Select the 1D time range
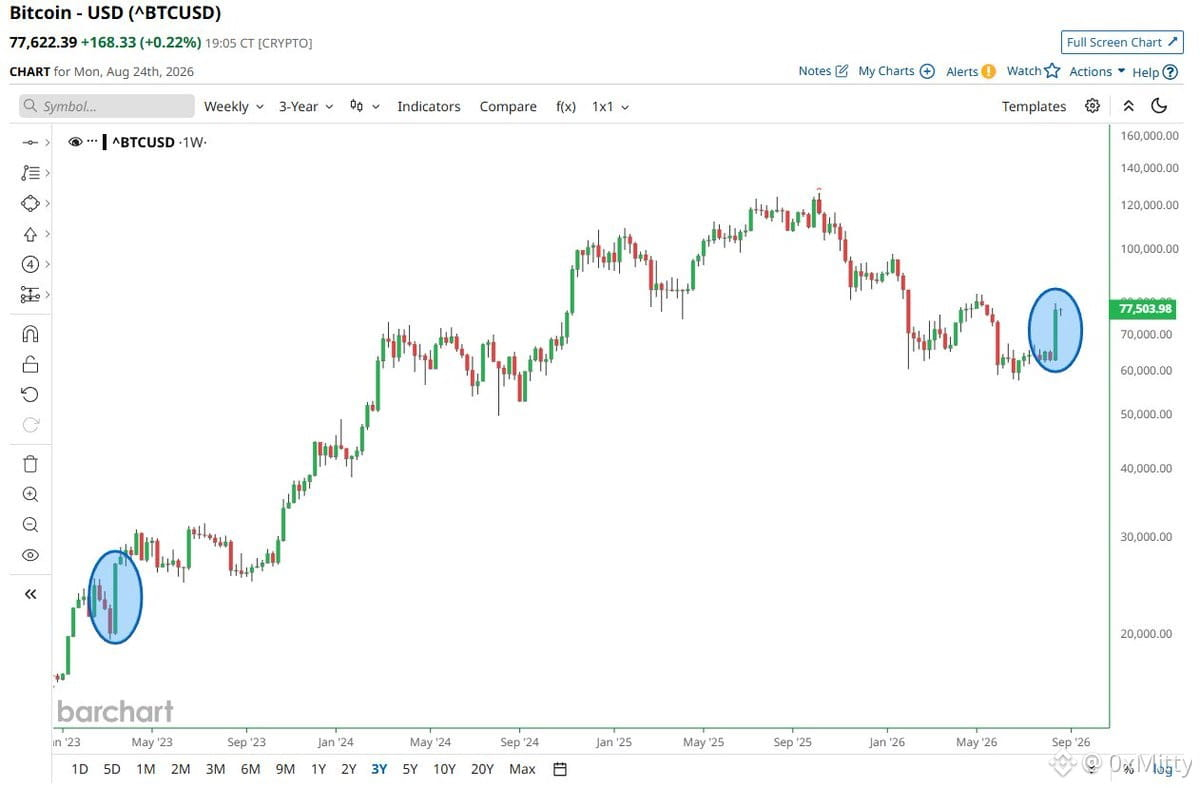 coord(80,769)
